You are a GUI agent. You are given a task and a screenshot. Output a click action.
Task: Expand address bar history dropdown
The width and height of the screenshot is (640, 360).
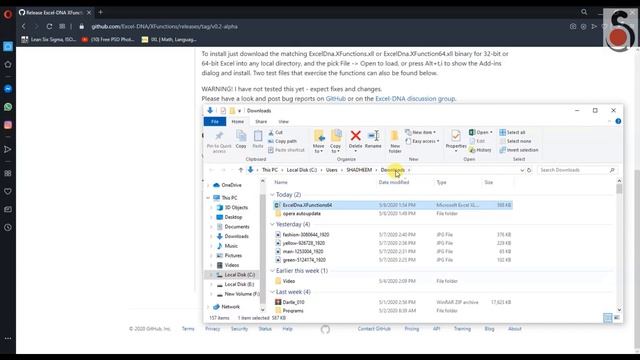pyautogui.click(x=522, y=170)
